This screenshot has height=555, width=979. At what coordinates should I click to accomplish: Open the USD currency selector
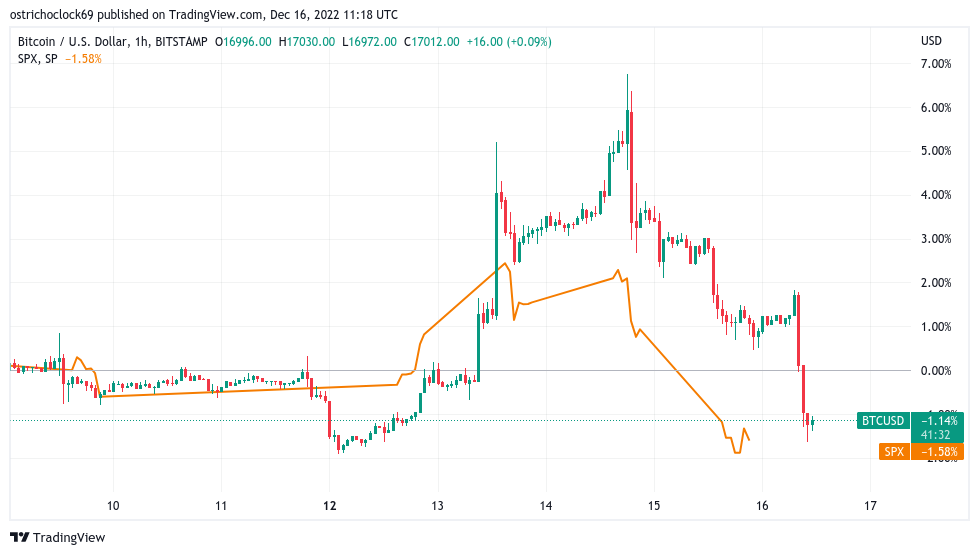click(x=931, y=41)
